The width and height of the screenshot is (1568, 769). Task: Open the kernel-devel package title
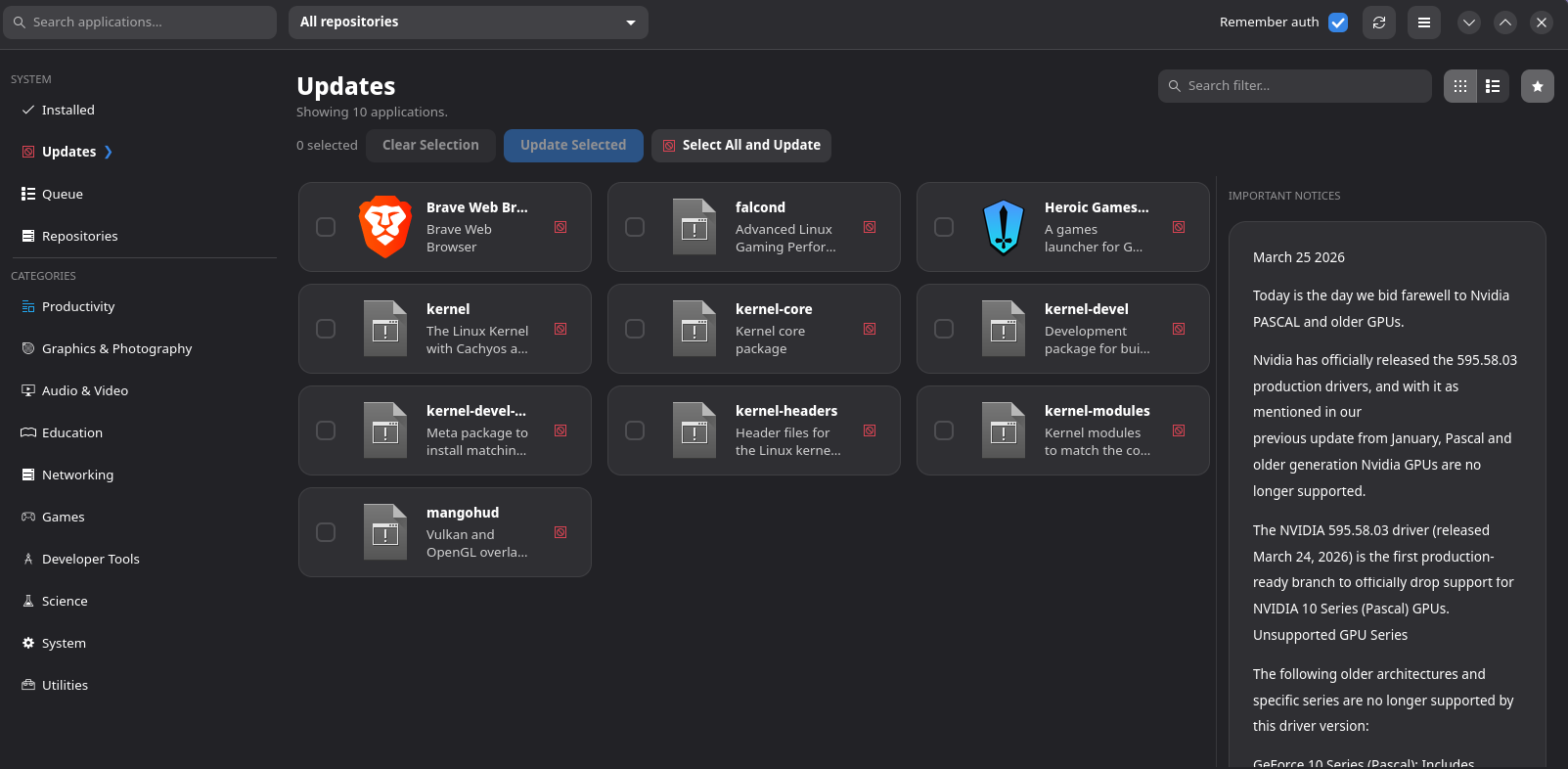coord(1087,309)
